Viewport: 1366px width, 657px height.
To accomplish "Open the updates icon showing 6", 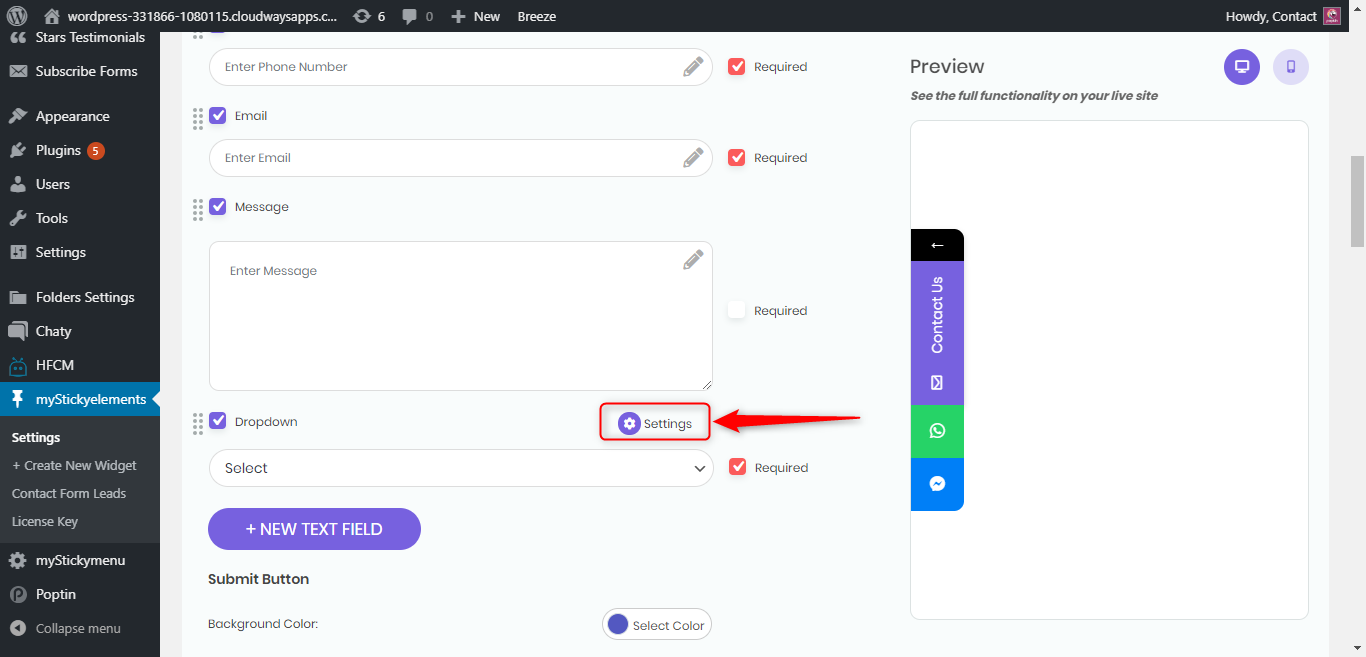I will click(x=362, y=16).
